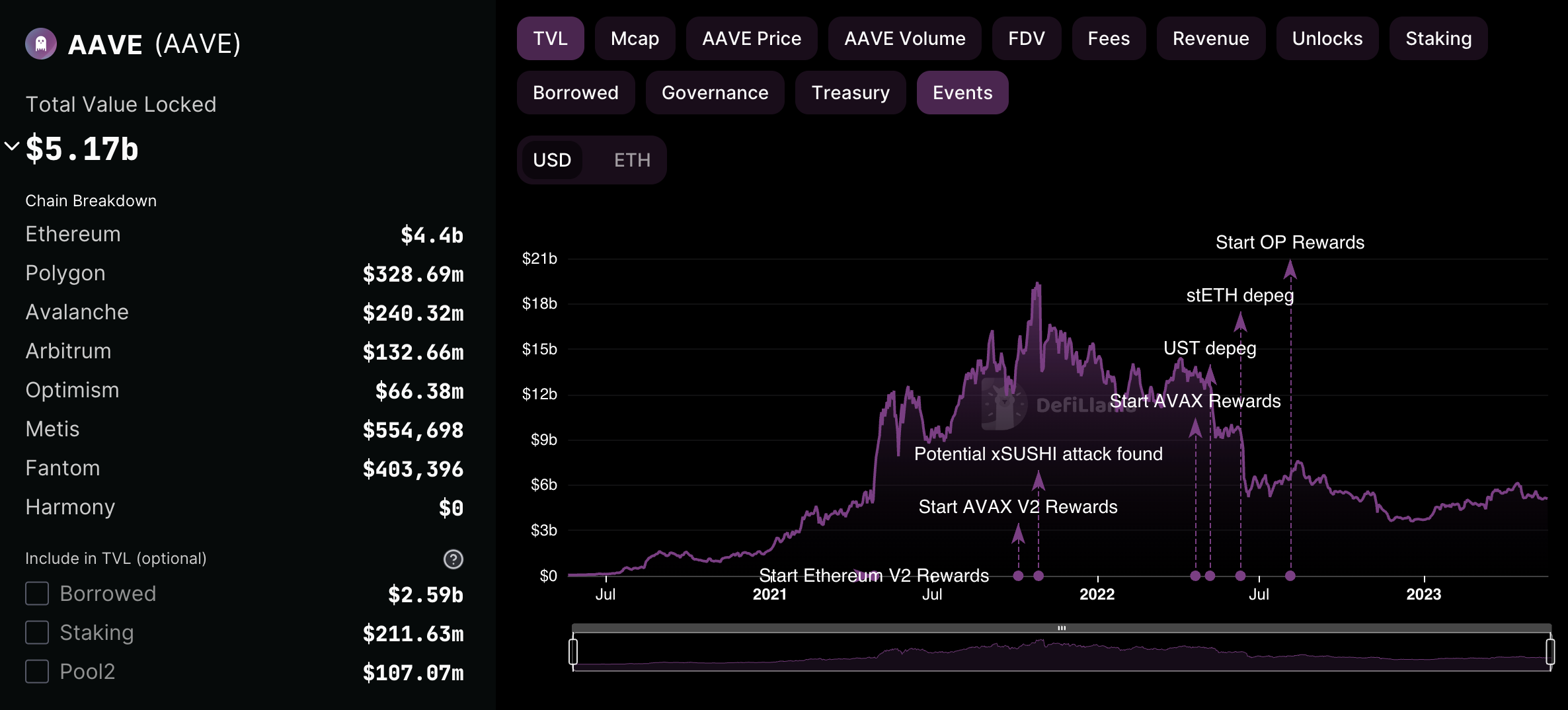
Task: Toggle the AAVE Price metric
Action: [752, 39]
